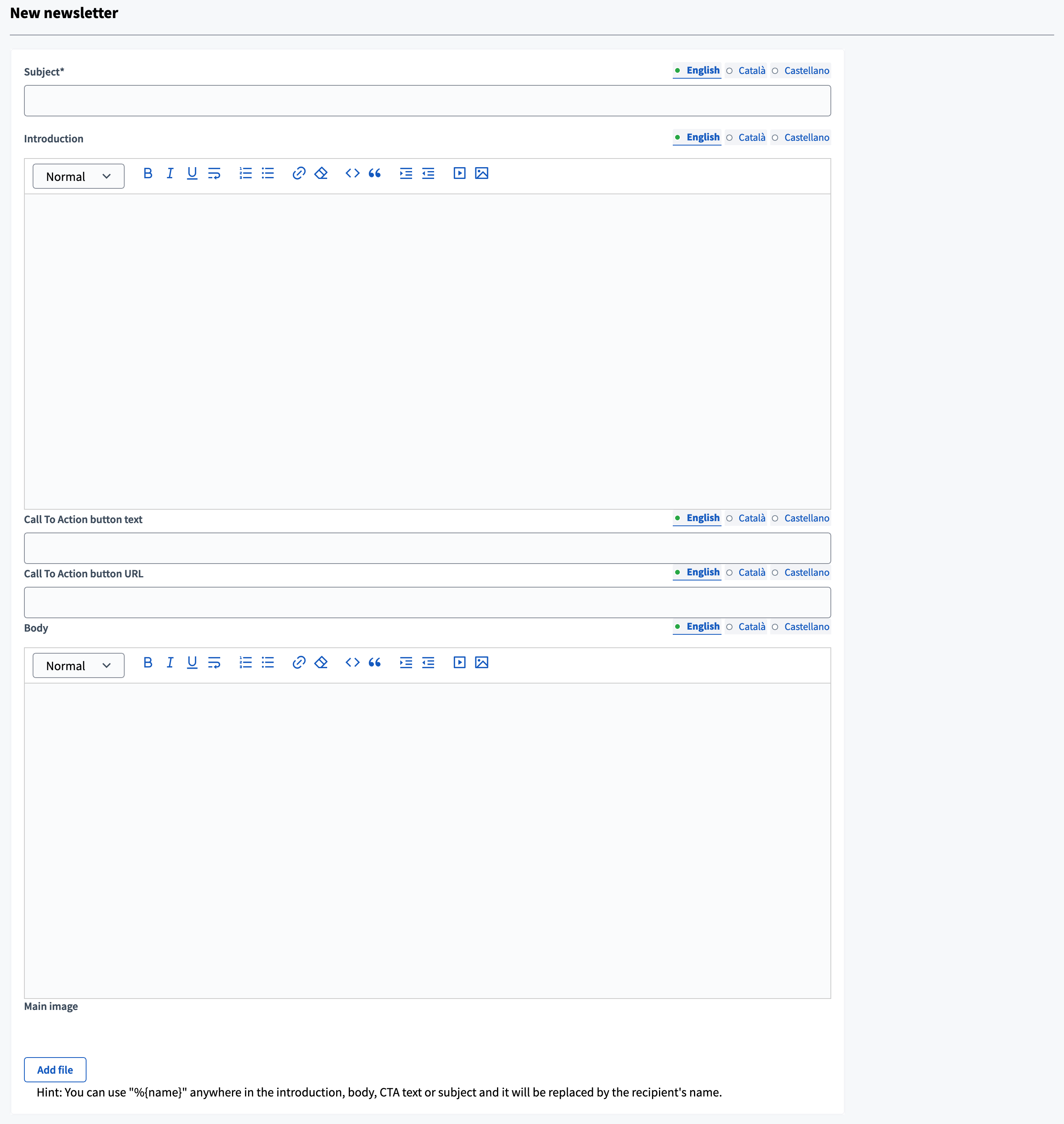Open Normal heading dropdown in Introduction editor
The image size is (1064, 1124).
click(x=78, y=177)
